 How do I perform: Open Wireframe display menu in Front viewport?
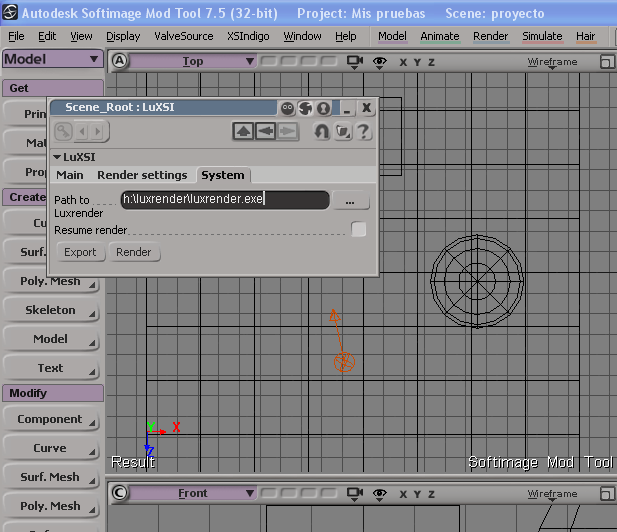[552, 494]
